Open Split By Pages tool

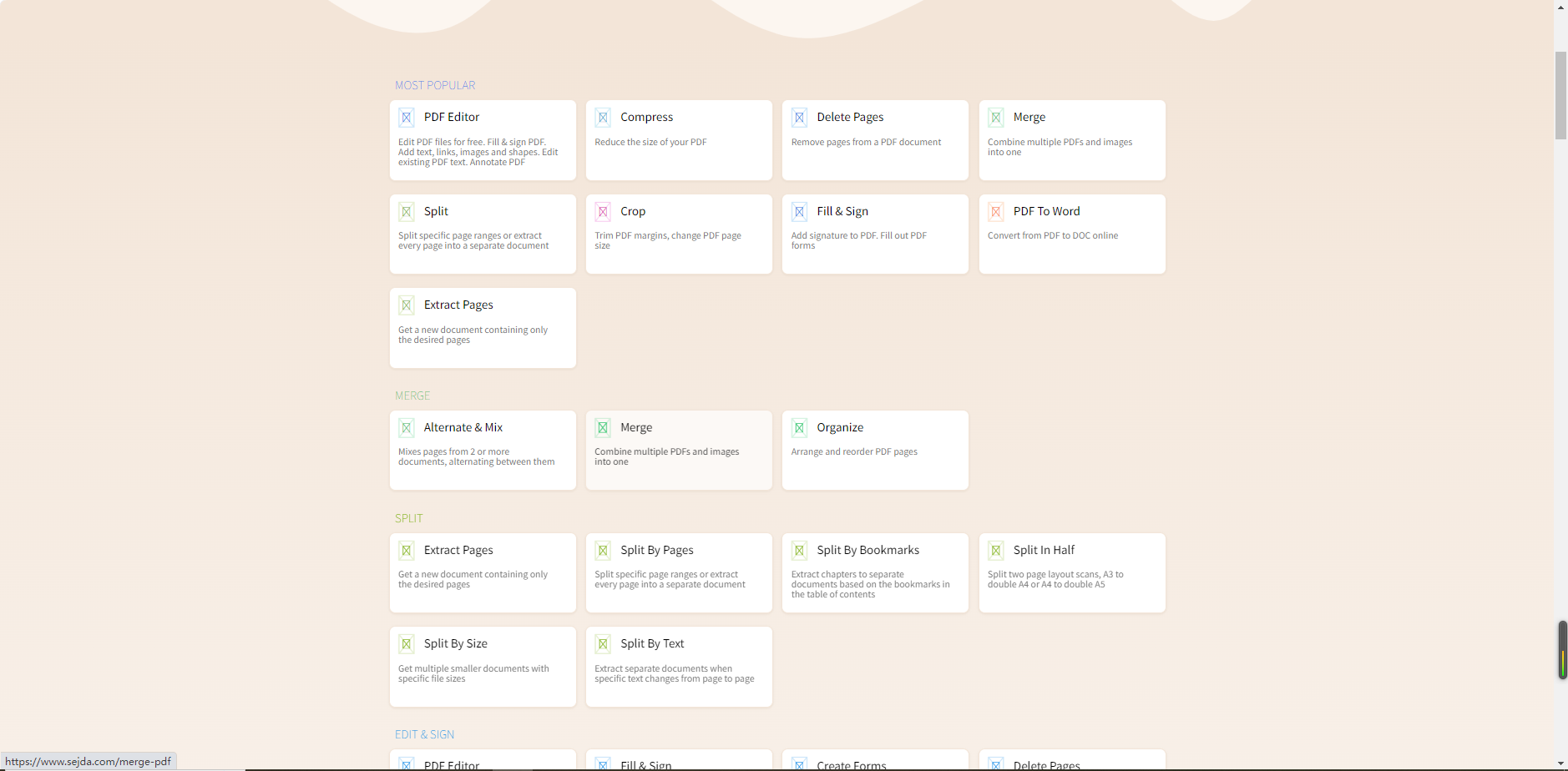679,572
